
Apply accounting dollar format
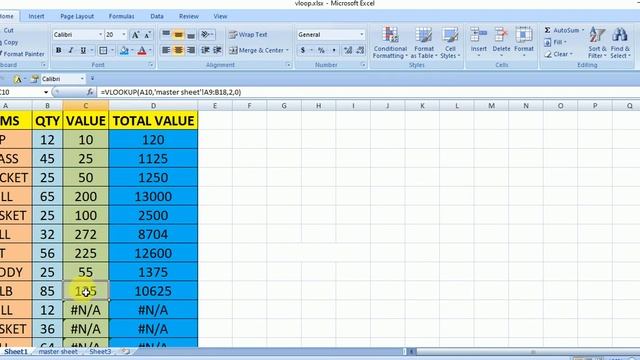coord(303,50)
